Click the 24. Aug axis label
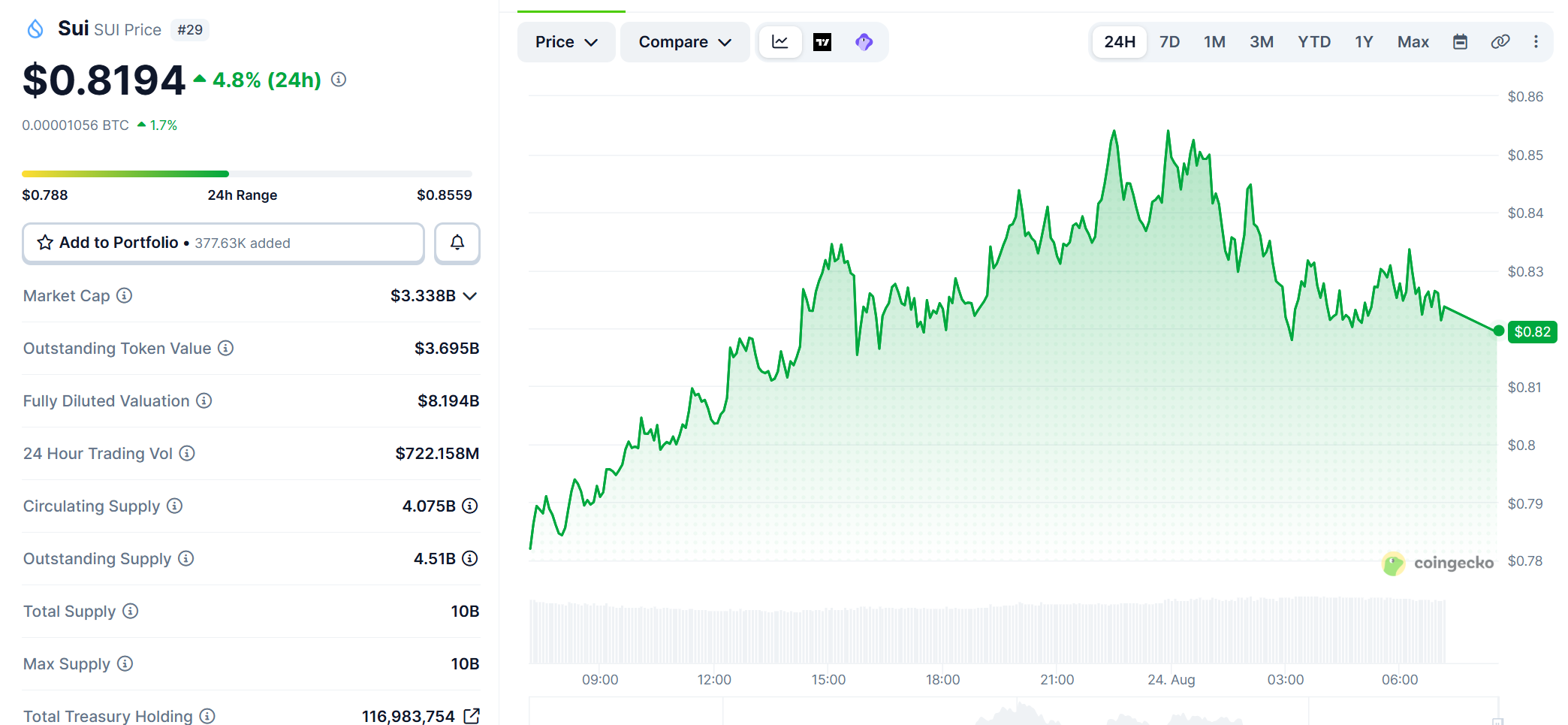Screen dimensions: 1568x725 click(1171, 680)
